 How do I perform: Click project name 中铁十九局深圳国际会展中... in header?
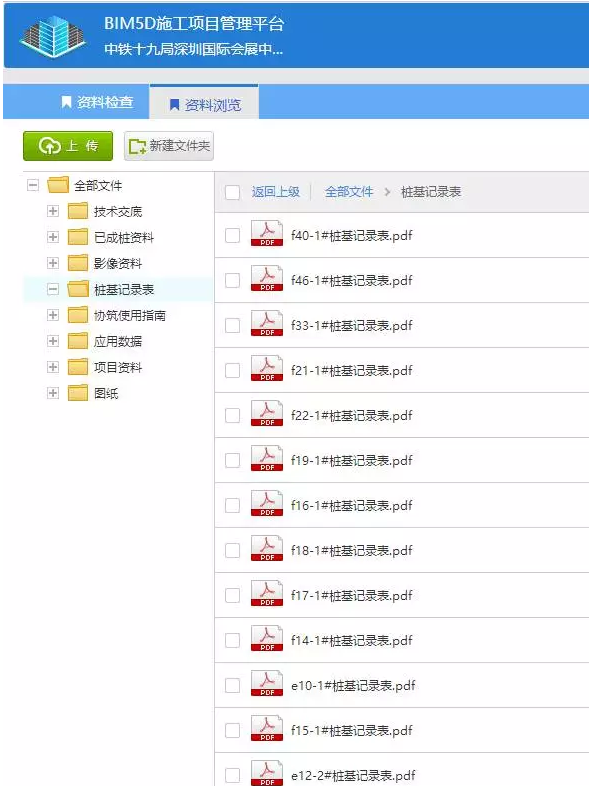(193, 49)
